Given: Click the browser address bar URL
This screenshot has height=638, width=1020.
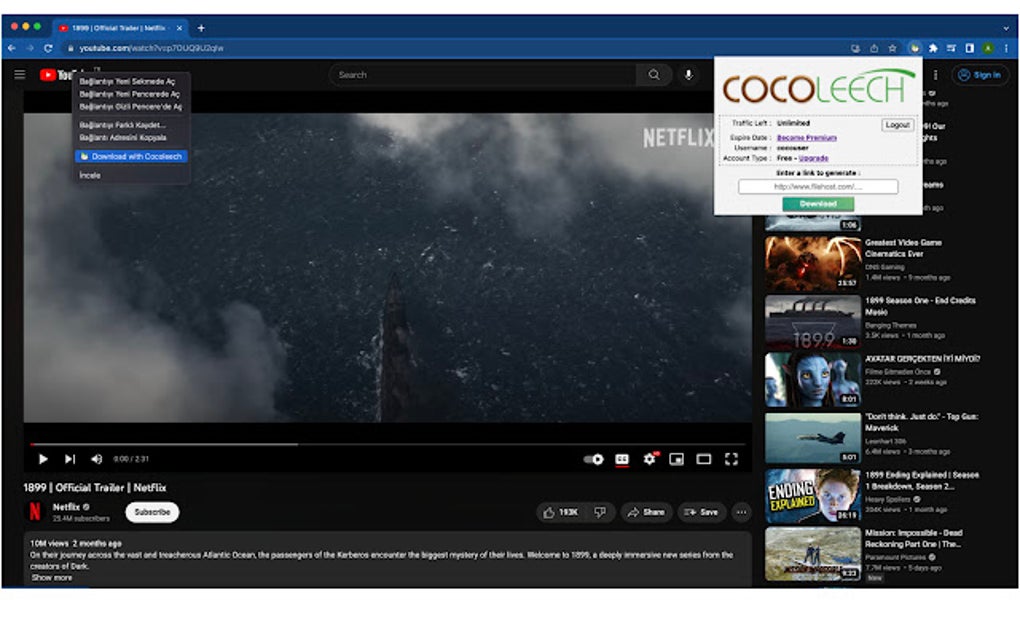Looking at the screenshot, I should 151,48.
